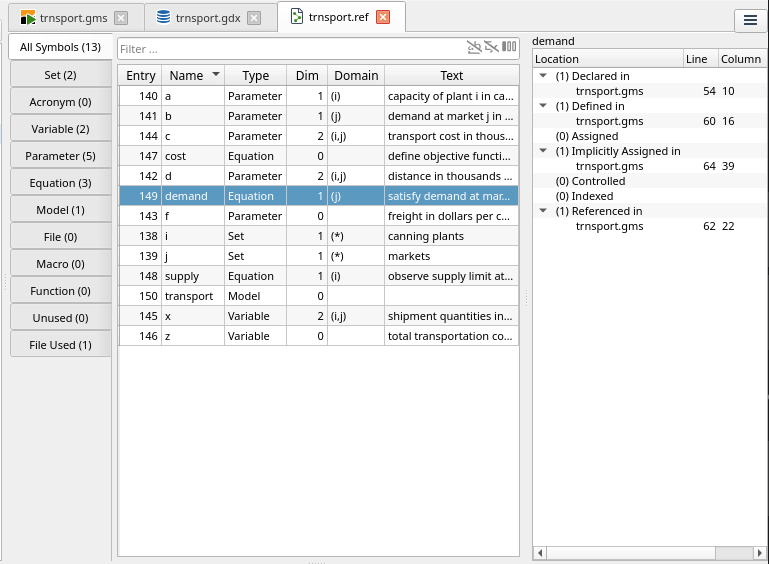769x564 pixels.
Task: Show the Parameter (5) symbols
Action: coord(60,156)
